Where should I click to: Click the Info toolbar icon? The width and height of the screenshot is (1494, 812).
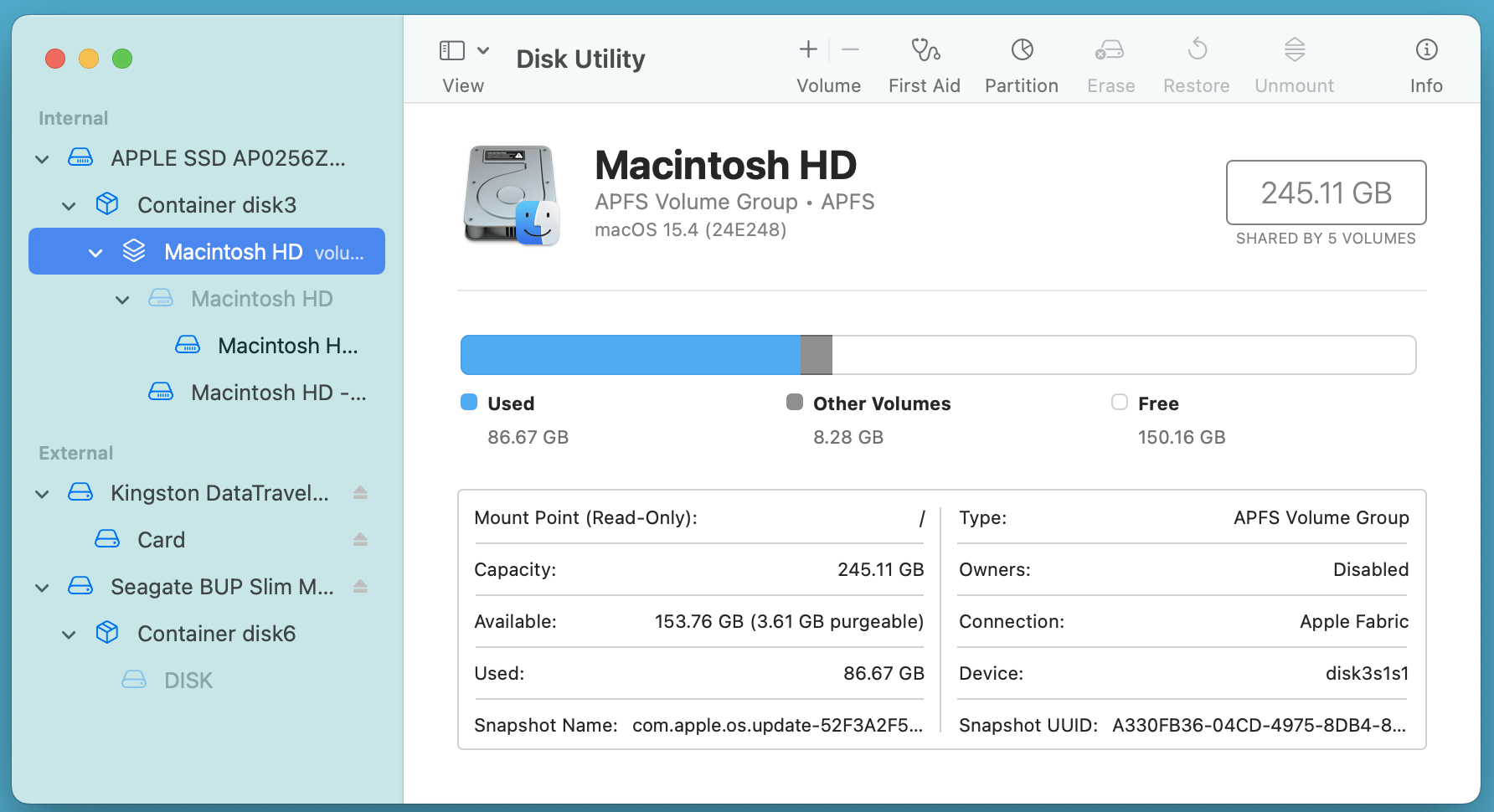[1425, 51]
